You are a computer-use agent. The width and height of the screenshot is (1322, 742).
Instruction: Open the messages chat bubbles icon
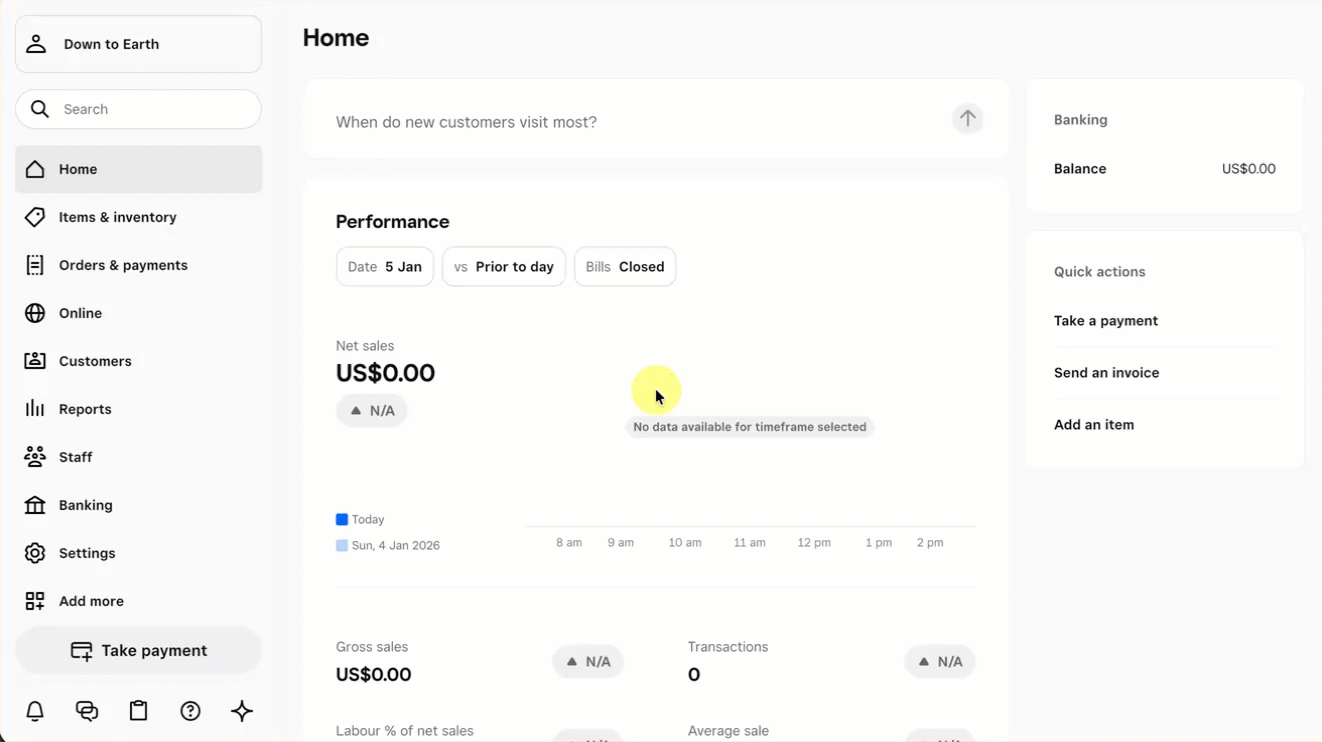pos(87,711)
